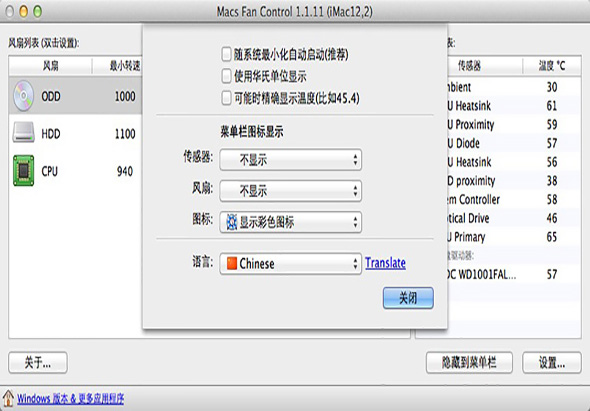Select the Ambient sensor row
Screen dimensions: 590x411
point(514,87)
